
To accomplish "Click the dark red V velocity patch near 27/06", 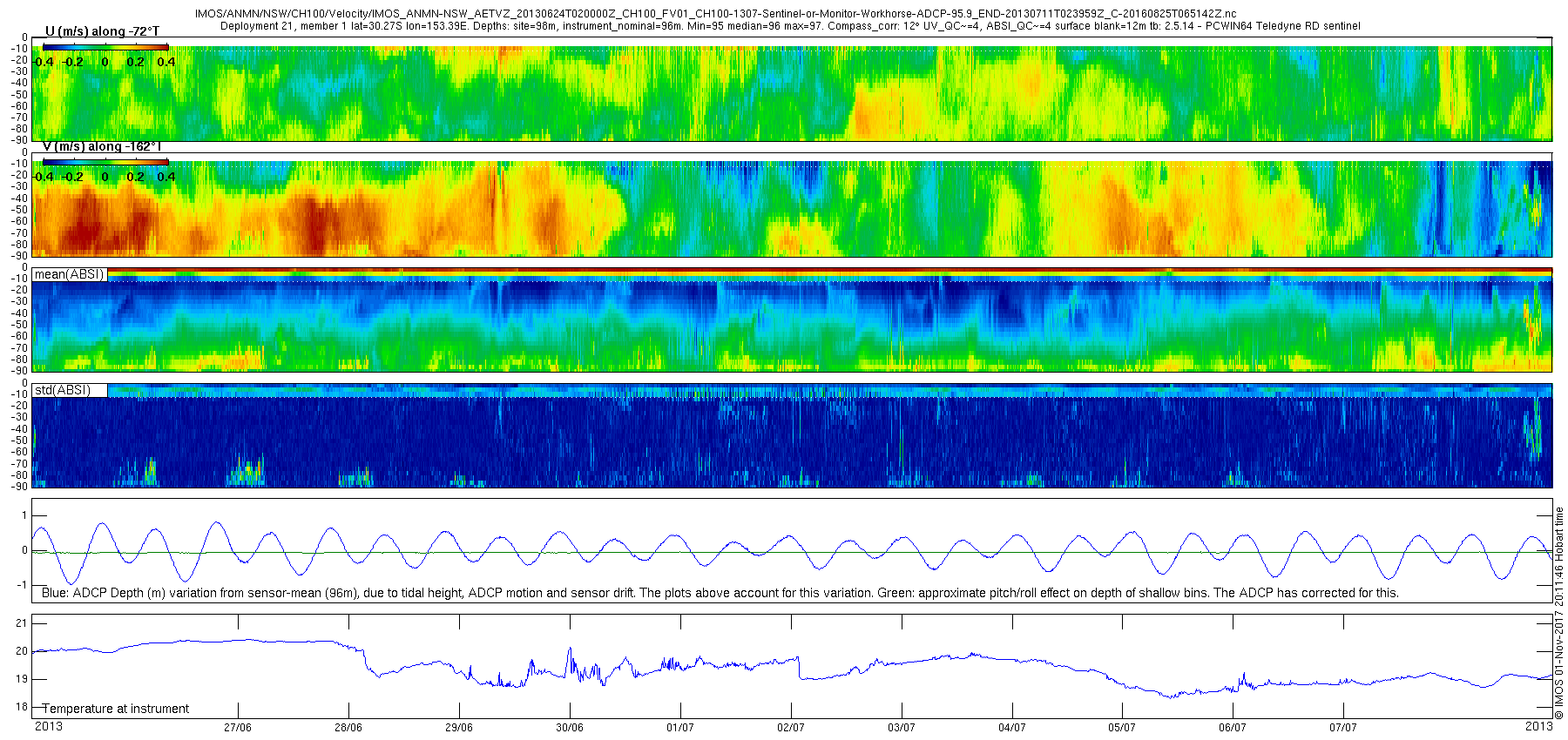I will click(x=315, y=225).
